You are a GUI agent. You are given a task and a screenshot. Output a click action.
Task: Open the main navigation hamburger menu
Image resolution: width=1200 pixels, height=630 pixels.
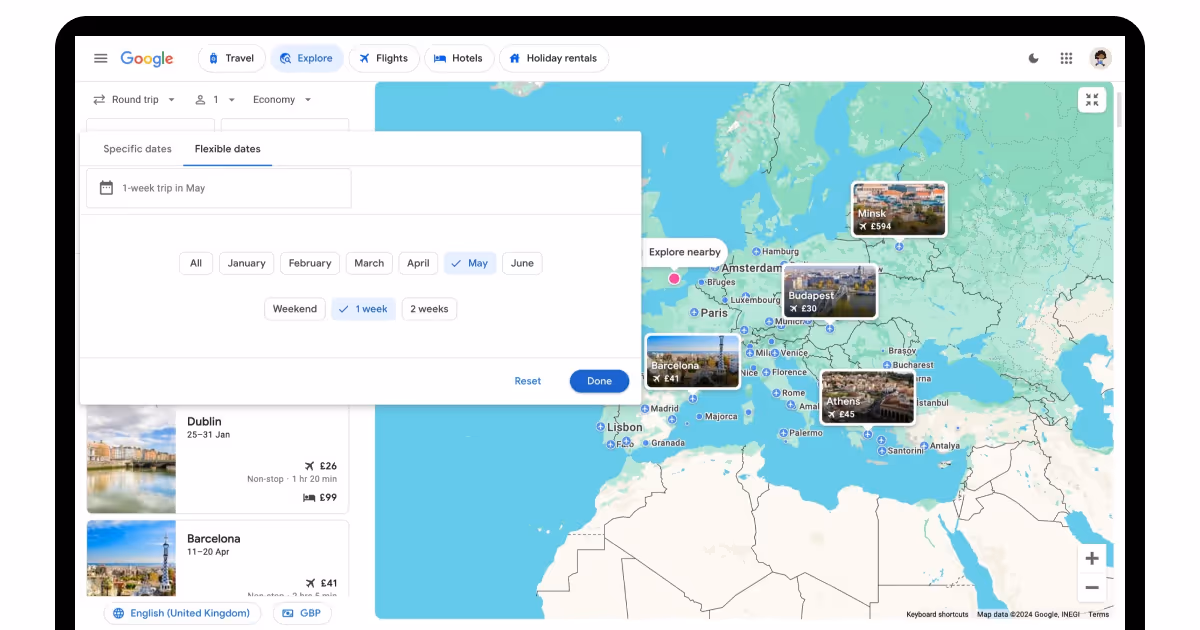pos(100,58)
